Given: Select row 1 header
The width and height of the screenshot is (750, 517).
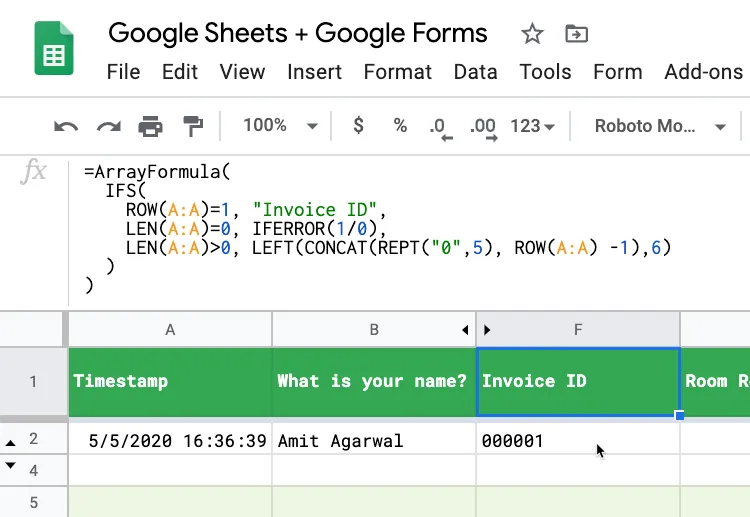Looking at the screenshot, I should [33, 382].
